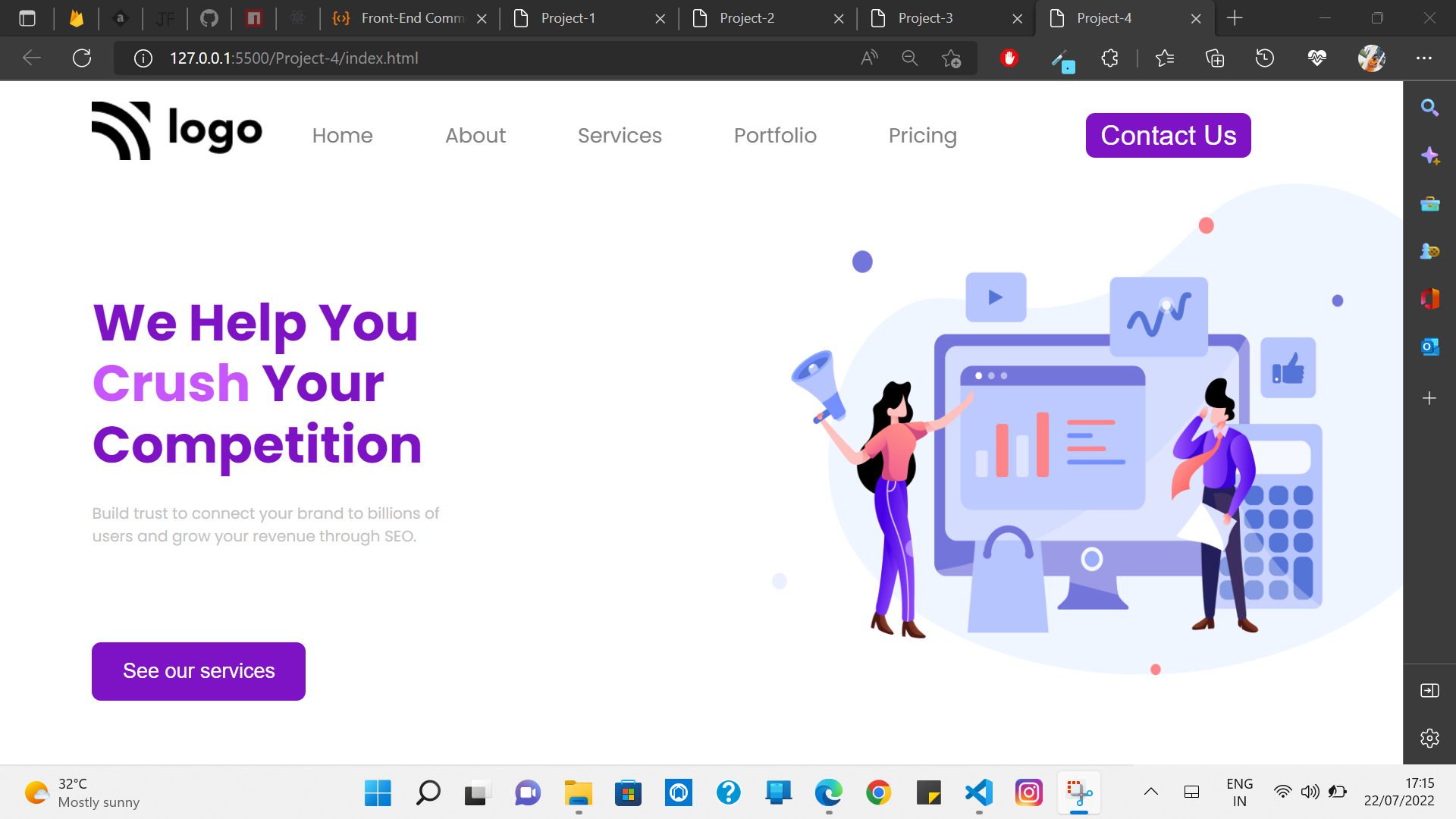Open the Services nav link
This screenshot has width=1456, height=819.
(x=620, y=135)
